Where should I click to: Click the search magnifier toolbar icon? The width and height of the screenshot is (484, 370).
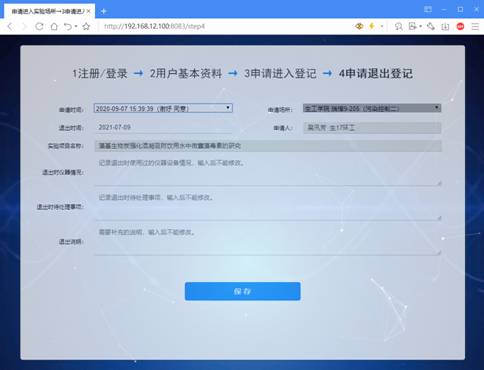398,26
